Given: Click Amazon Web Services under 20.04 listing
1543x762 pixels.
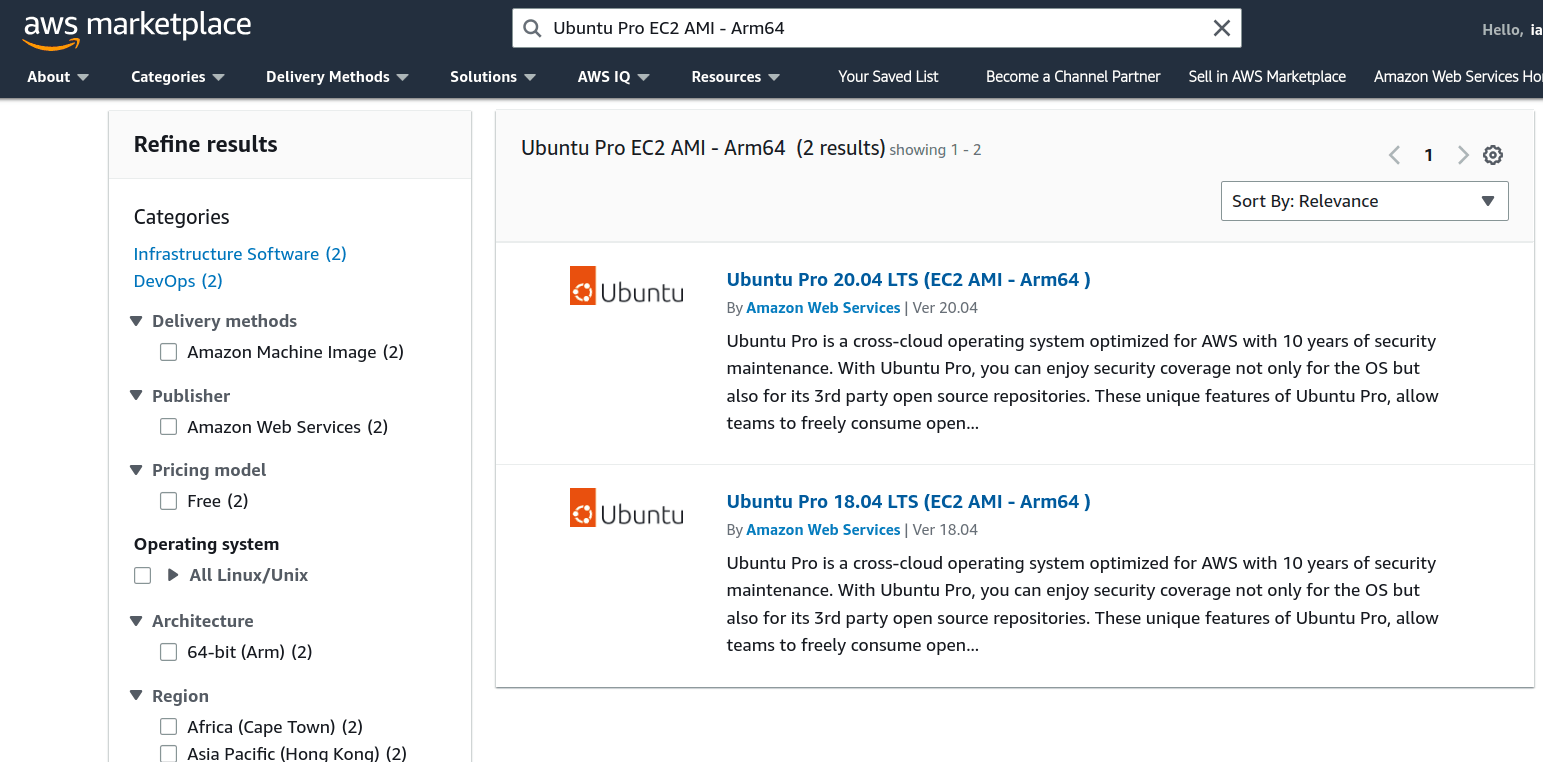Looking at the screenshot, I should [x=823, y=308].
